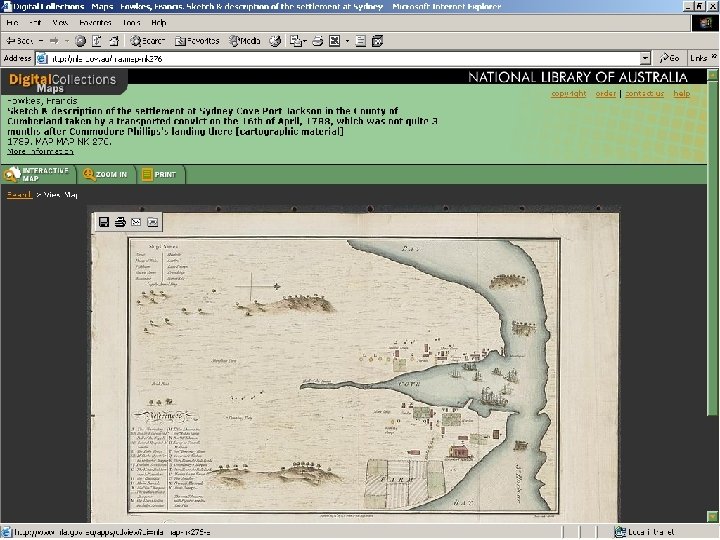Open the Help menu
Viewport: 720px width, 540px height.
[x=158, y=22]
